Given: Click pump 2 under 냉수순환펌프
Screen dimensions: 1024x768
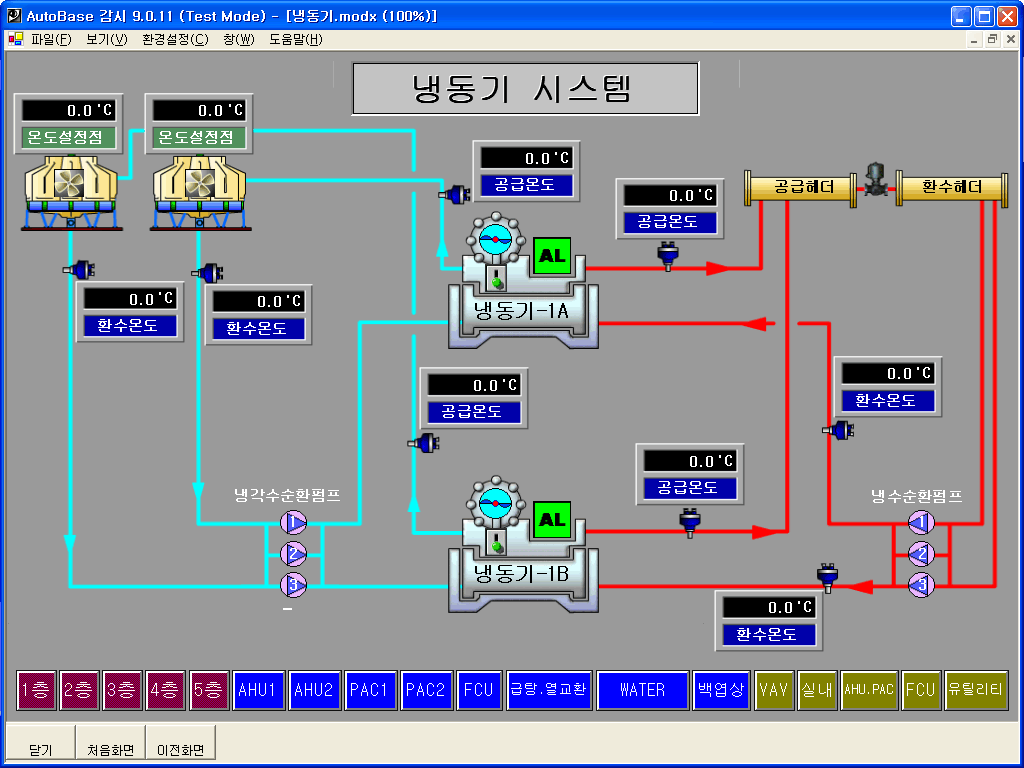Looking at the screenshot, I should pos(921,553).
